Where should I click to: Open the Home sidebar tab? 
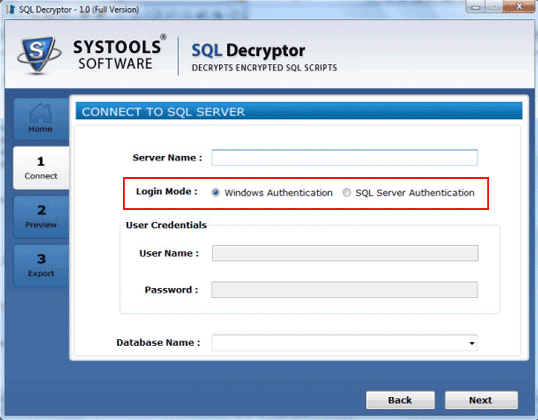point(41,119)
